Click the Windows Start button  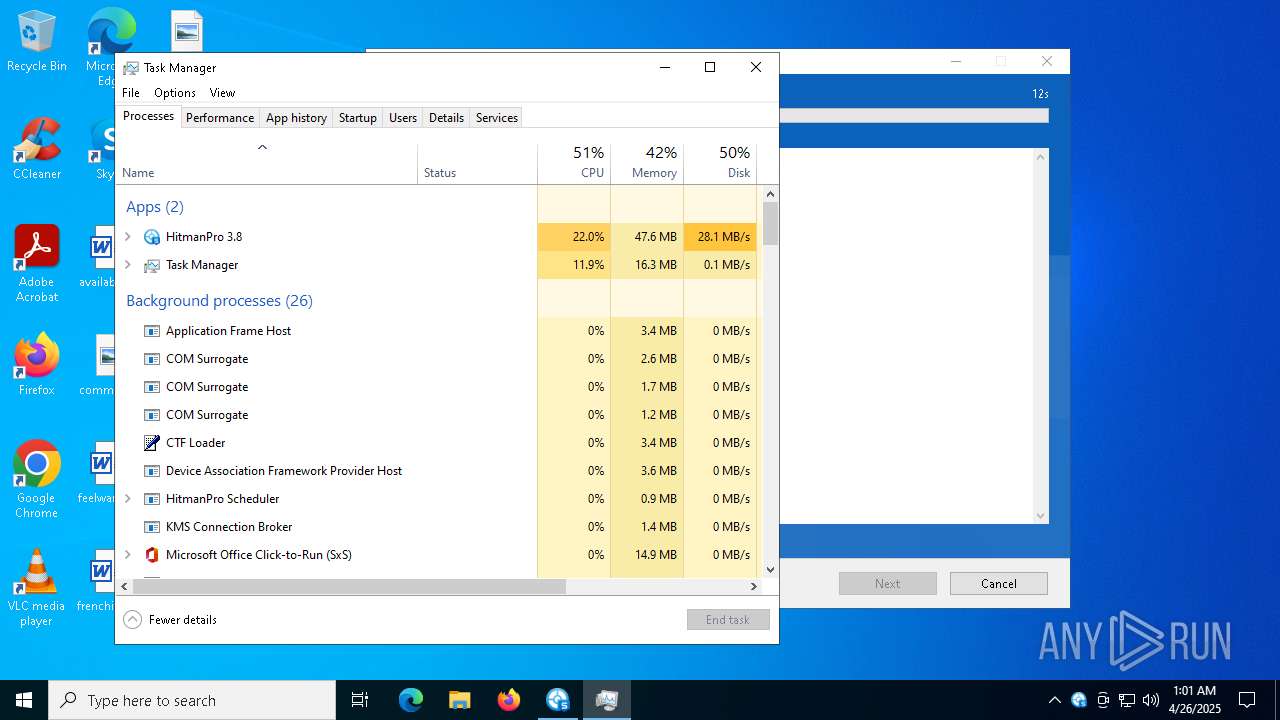[x=24, y=700]
